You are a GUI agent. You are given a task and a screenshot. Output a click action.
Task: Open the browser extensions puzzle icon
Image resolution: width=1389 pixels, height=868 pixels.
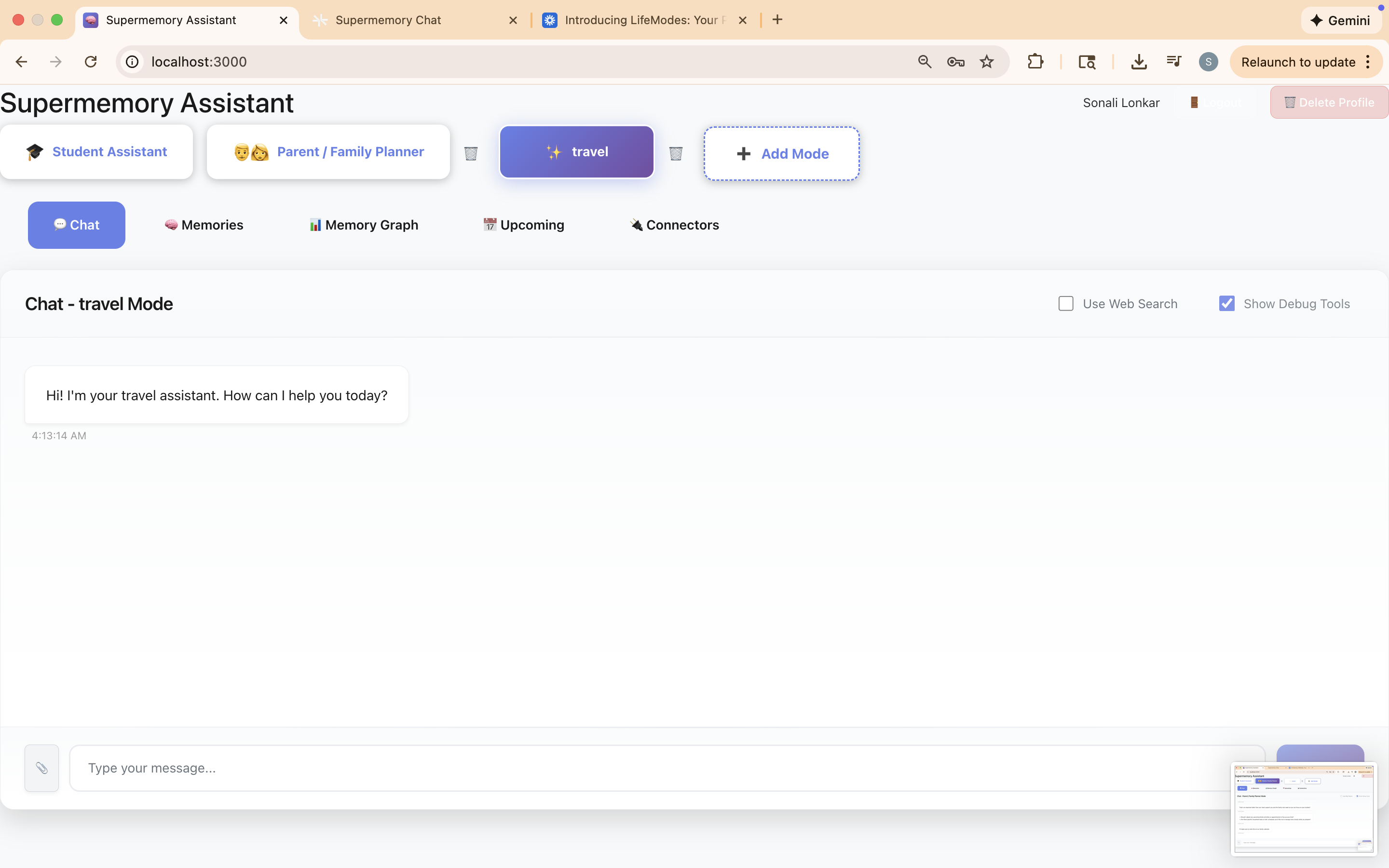point(1035,62)
